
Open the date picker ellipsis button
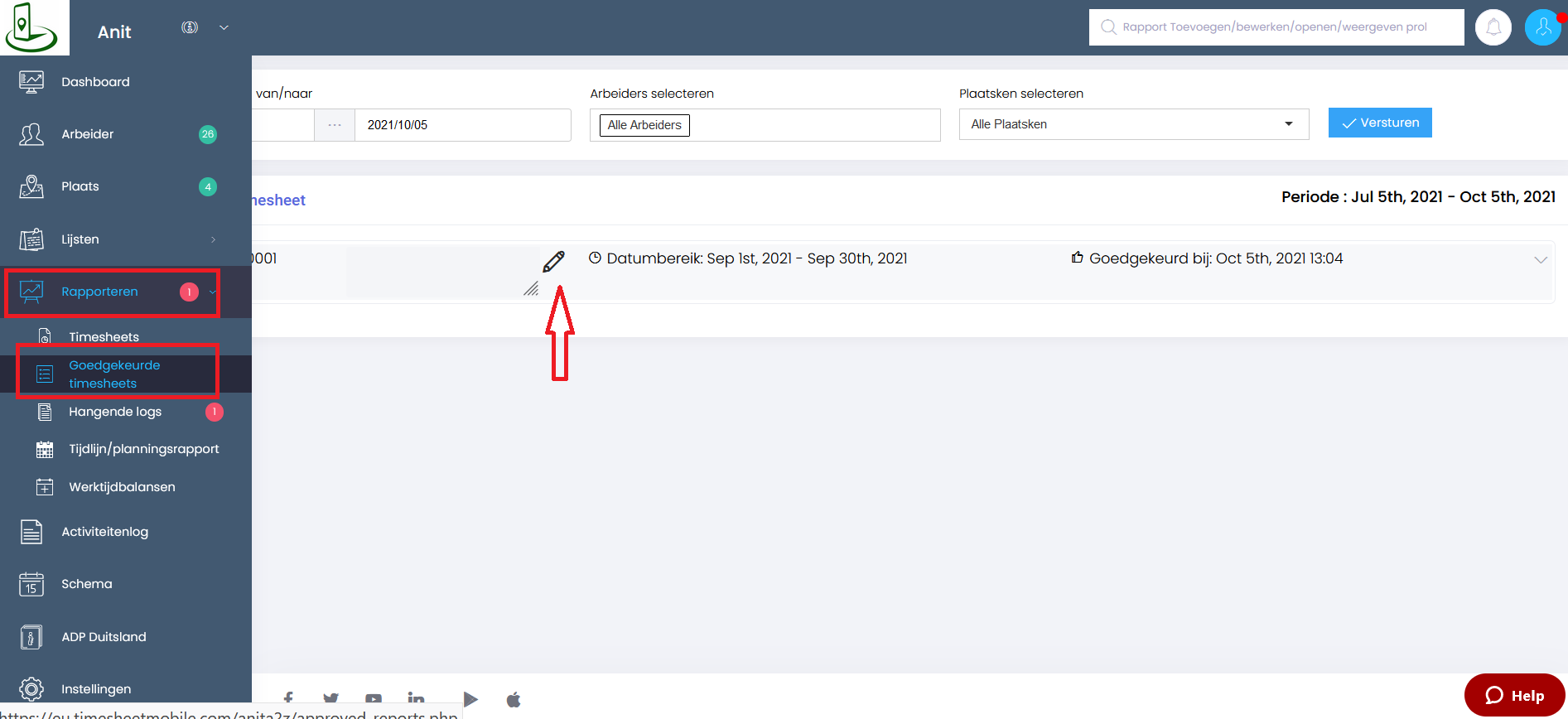pyautogui.click(x=335, y=125)
